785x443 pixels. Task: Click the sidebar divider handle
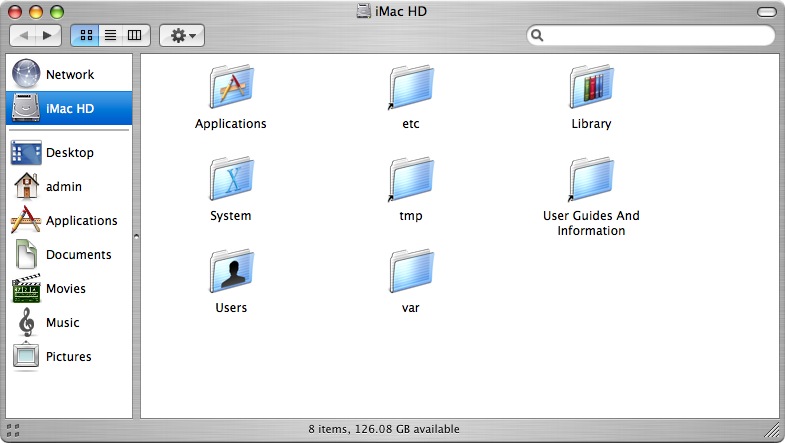point(136,236)
